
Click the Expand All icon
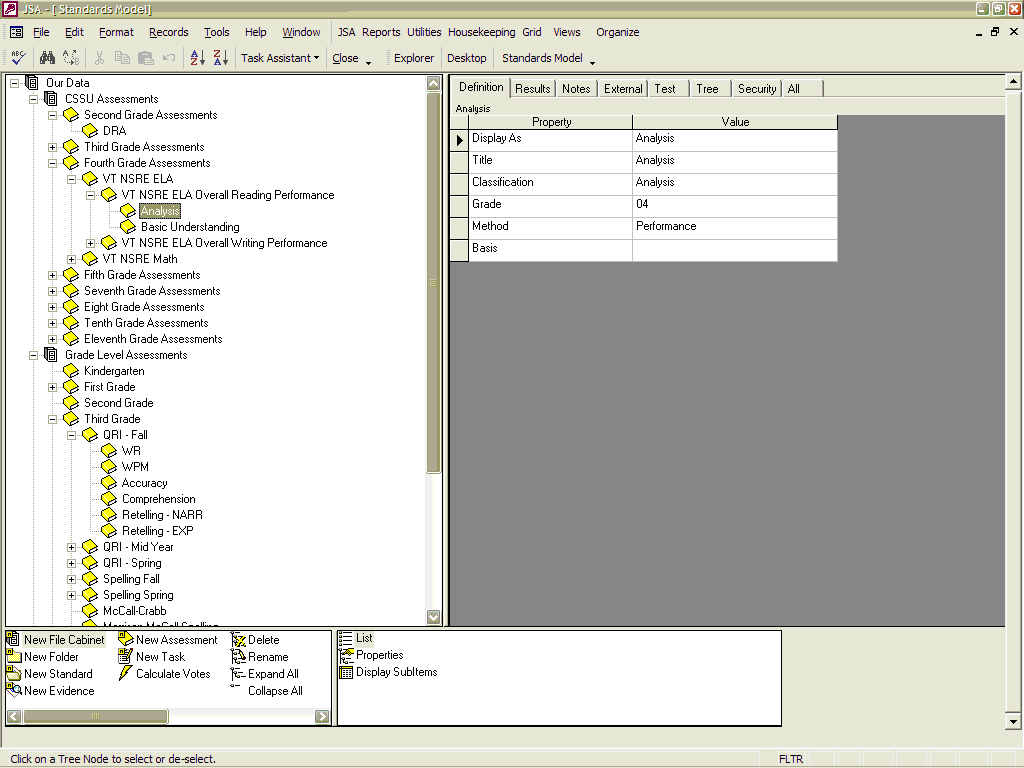(x=238, y=674)
